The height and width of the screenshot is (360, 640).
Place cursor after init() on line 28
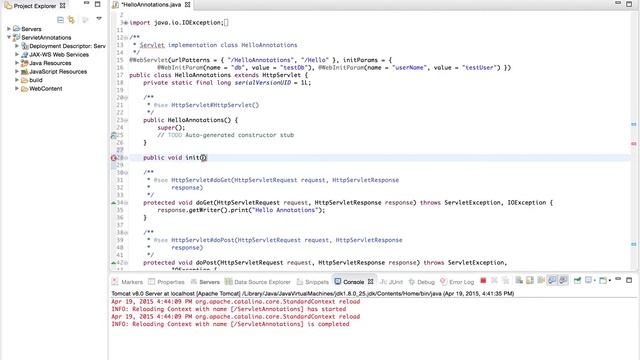207,158
